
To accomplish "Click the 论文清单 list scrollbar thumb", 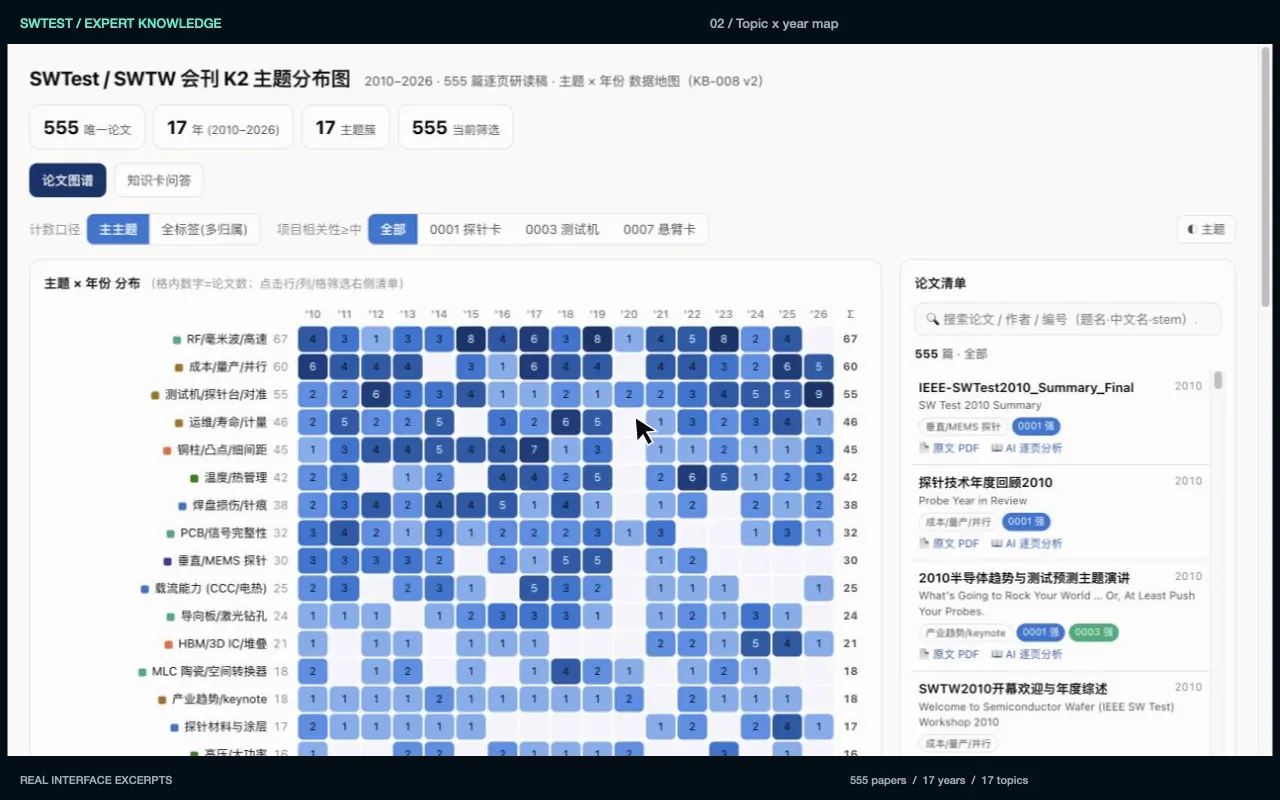I will pos(1218,380).
